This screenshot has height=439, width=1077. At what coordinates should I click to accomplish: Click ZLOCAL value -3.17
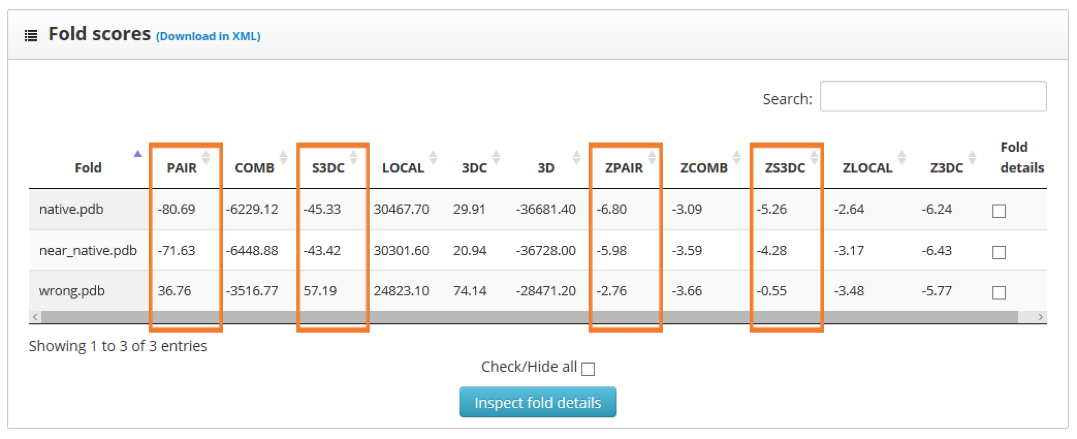pos(849,251)
